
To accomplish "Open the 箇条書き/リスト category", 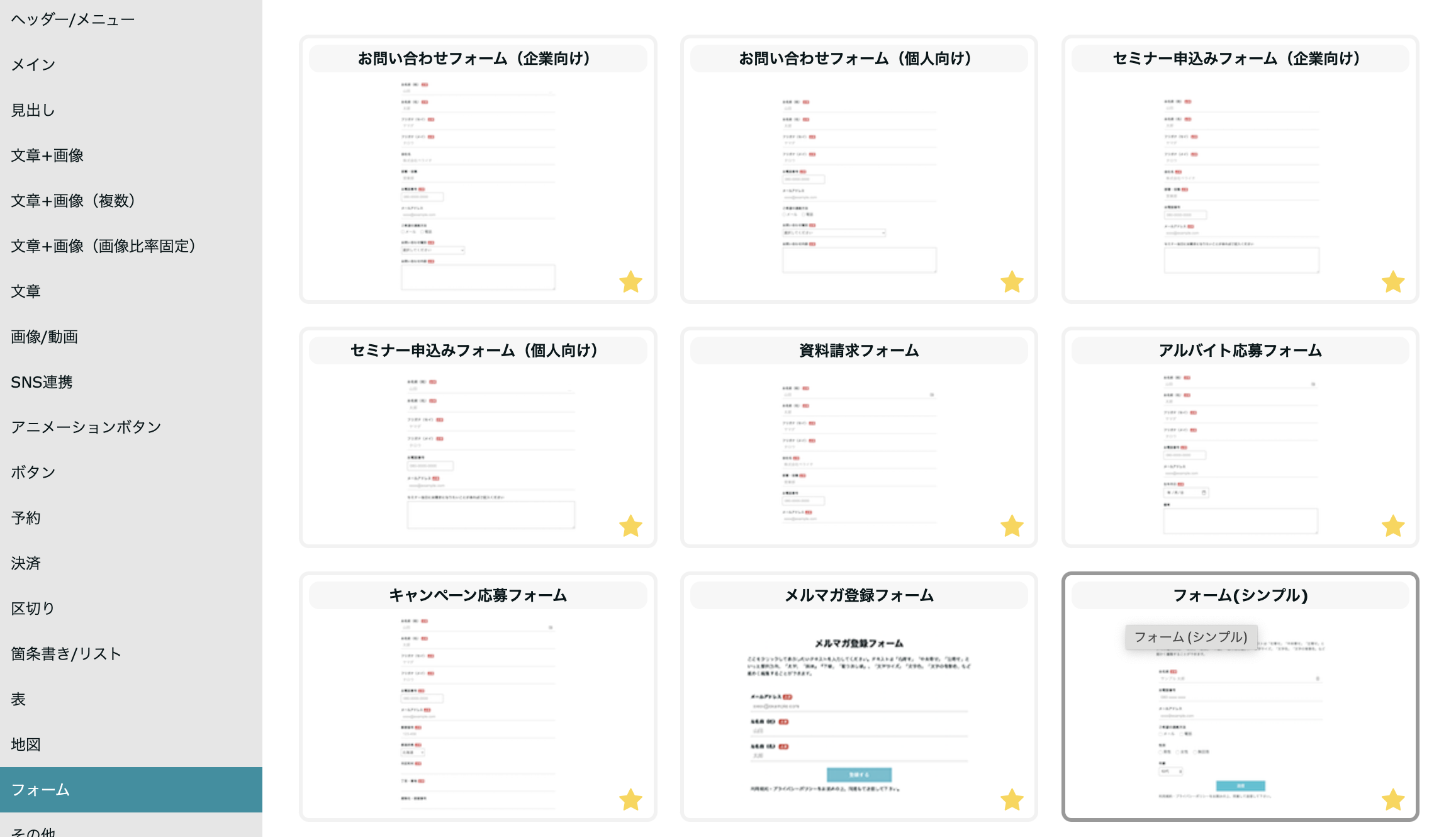I will pyautogui.click(x=66, y=654).
